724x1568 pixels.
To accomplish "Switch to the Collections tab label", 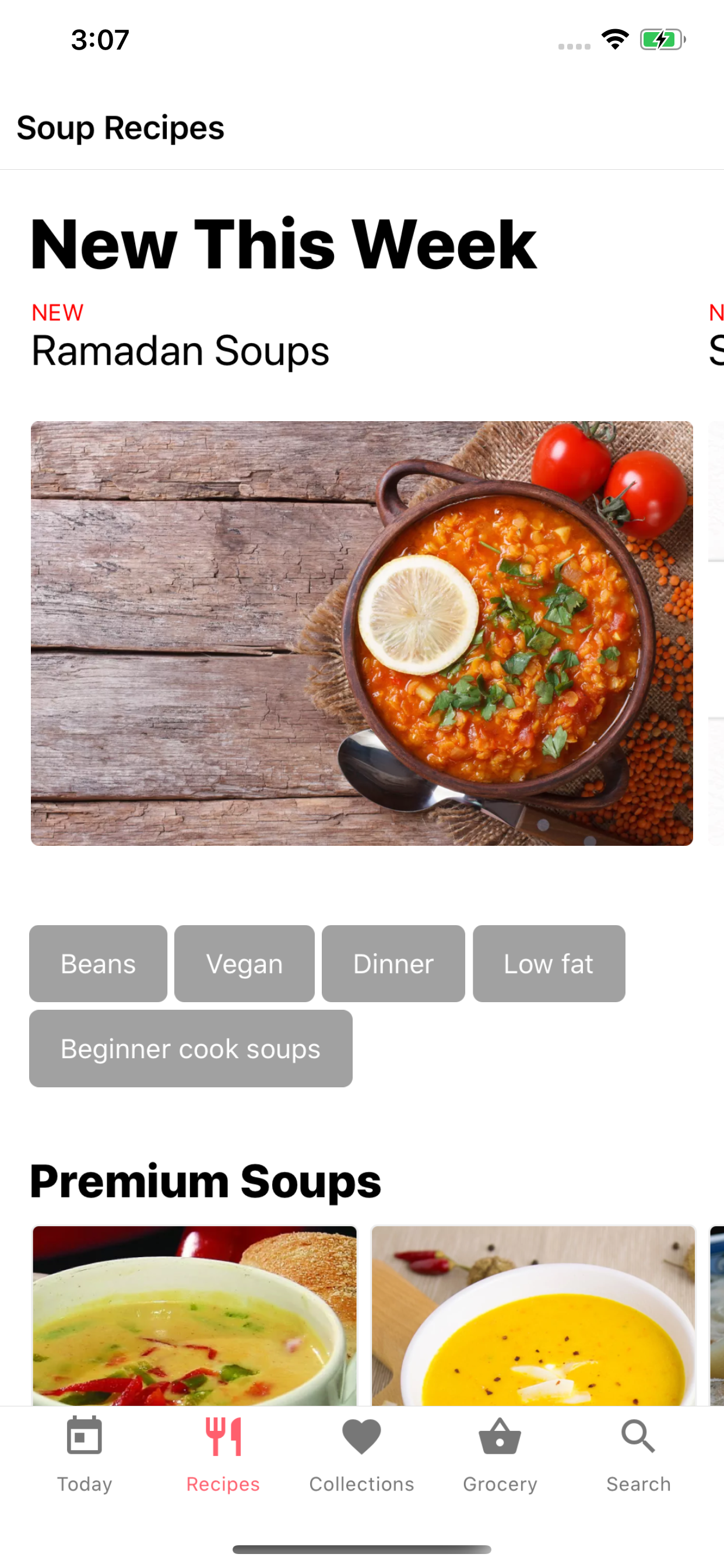I will [361, 1484].
